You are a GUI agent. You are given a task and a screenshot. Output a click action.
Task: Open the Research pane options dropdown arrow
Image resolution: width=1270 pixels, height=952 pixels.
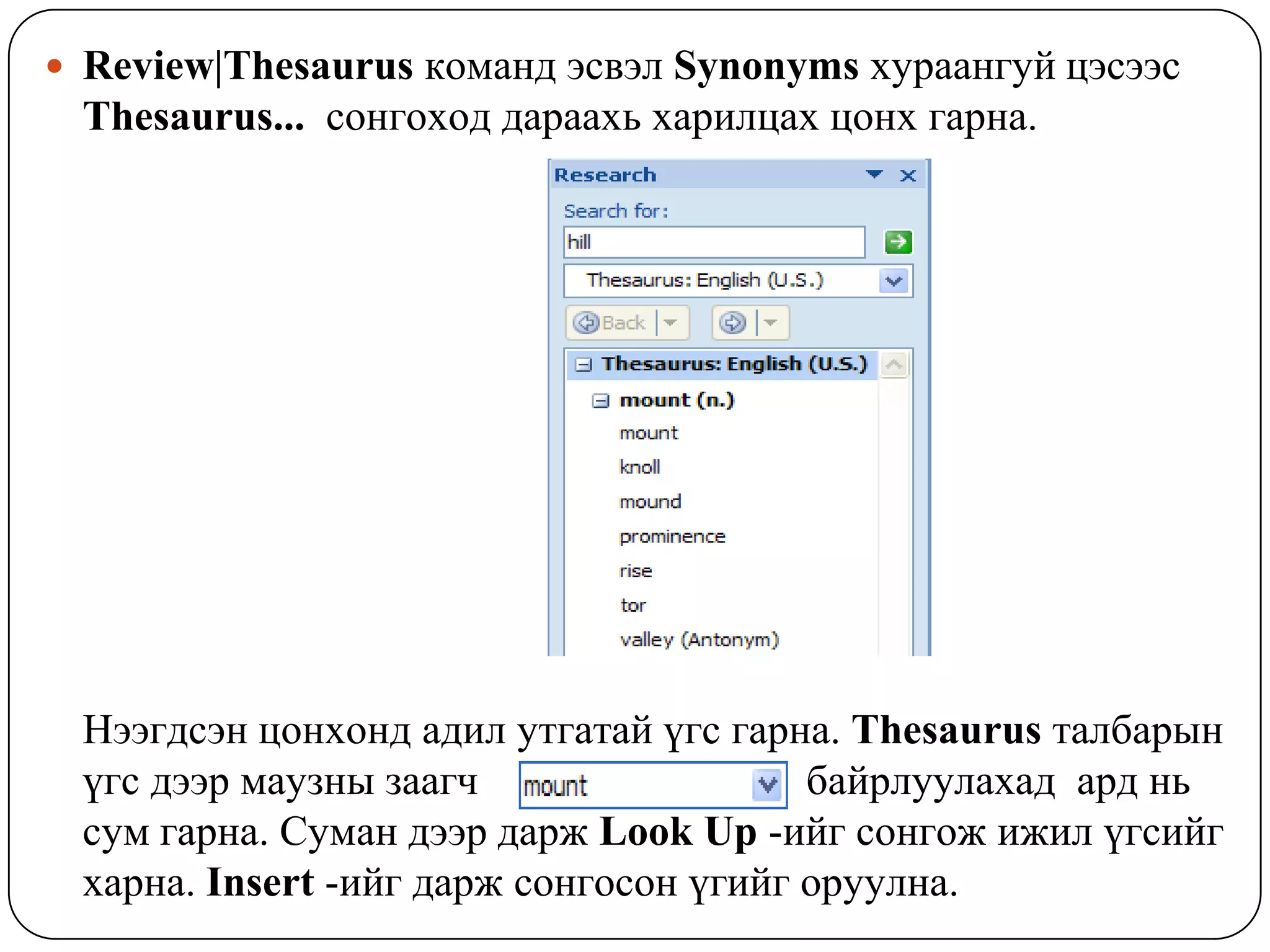(874, 175)
